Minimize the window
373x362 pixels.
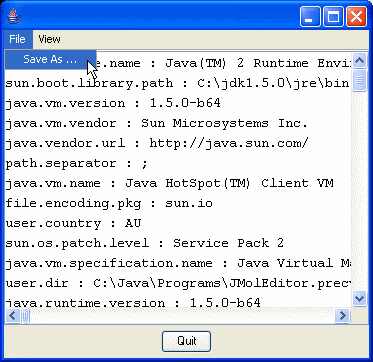click(310, 17)
